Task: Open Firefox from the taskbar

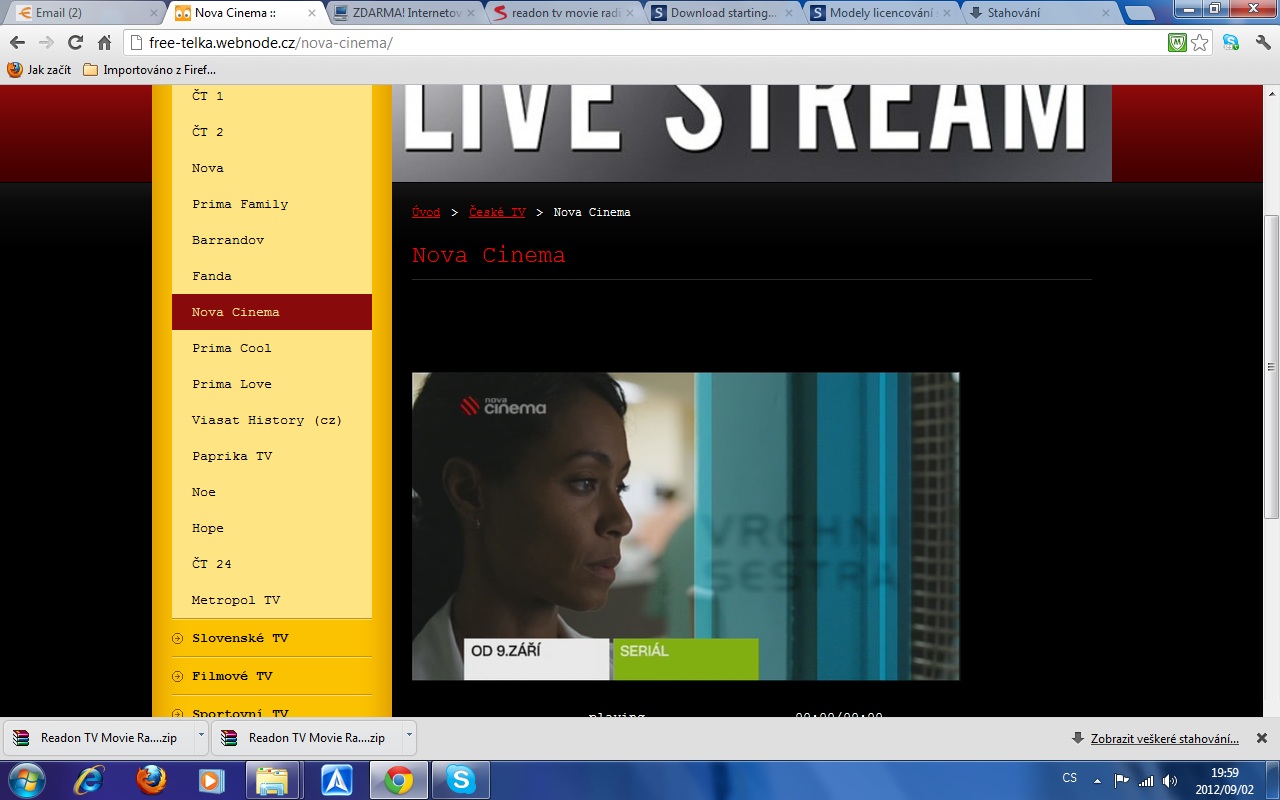Action: click(152, 779)
